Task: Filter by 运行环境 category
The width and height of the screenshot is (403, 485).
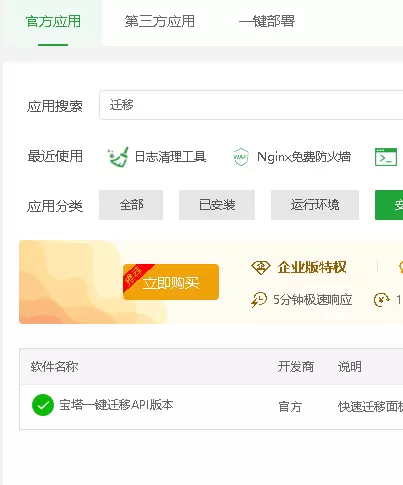Action: (315, 205)
